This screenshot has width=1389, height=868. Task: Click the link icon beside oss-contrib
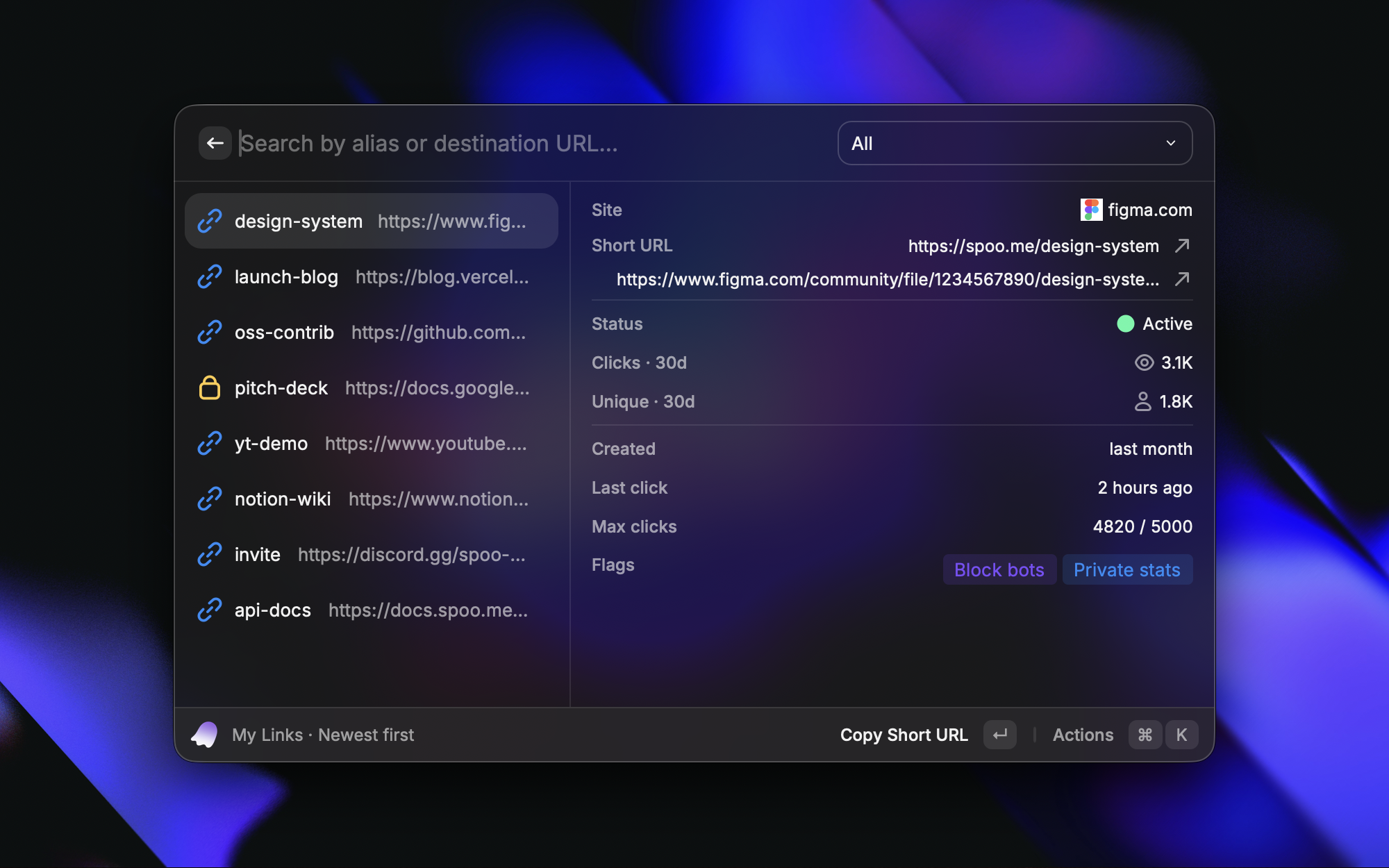pyautogui.click(x=209, y=332)
